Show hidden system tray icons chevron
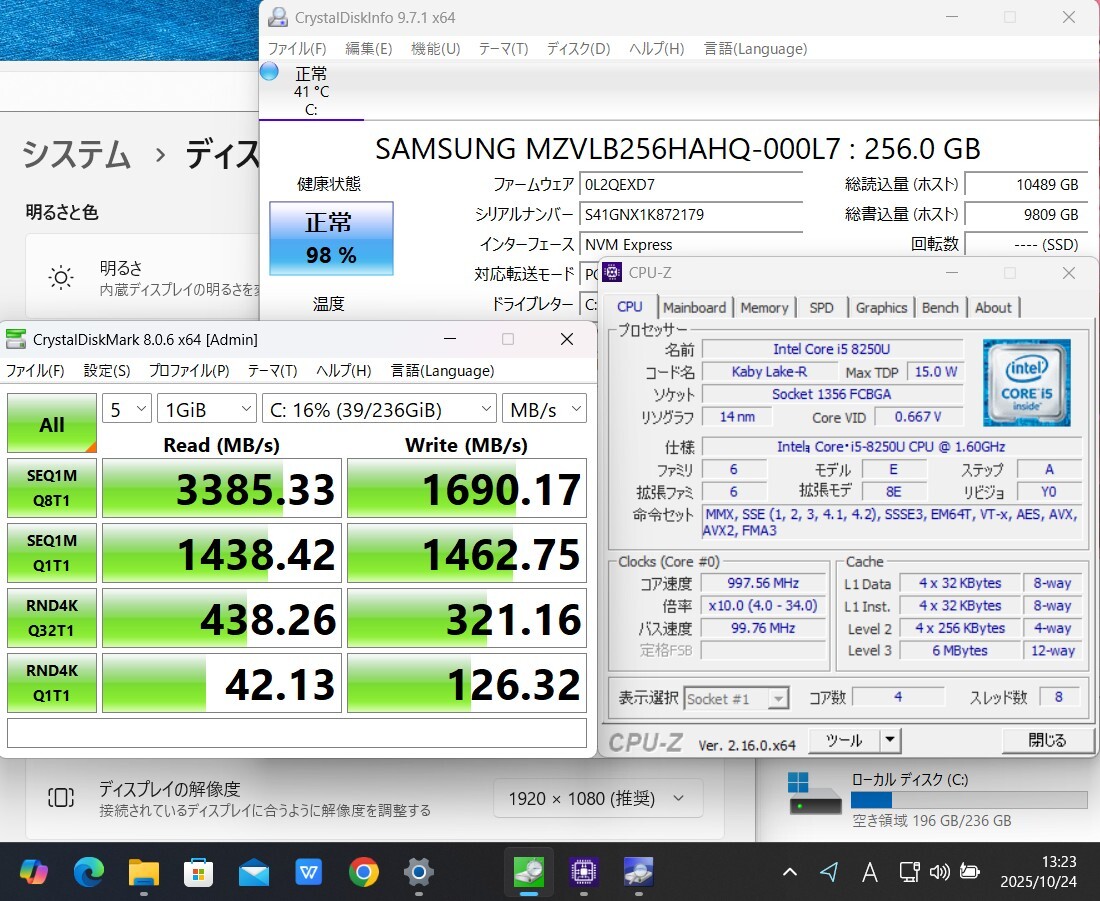 coord(790,872)
